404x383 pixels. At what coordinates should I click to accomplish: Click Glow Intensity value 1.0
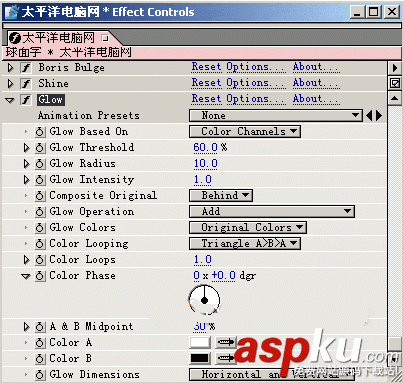(203, 180)
